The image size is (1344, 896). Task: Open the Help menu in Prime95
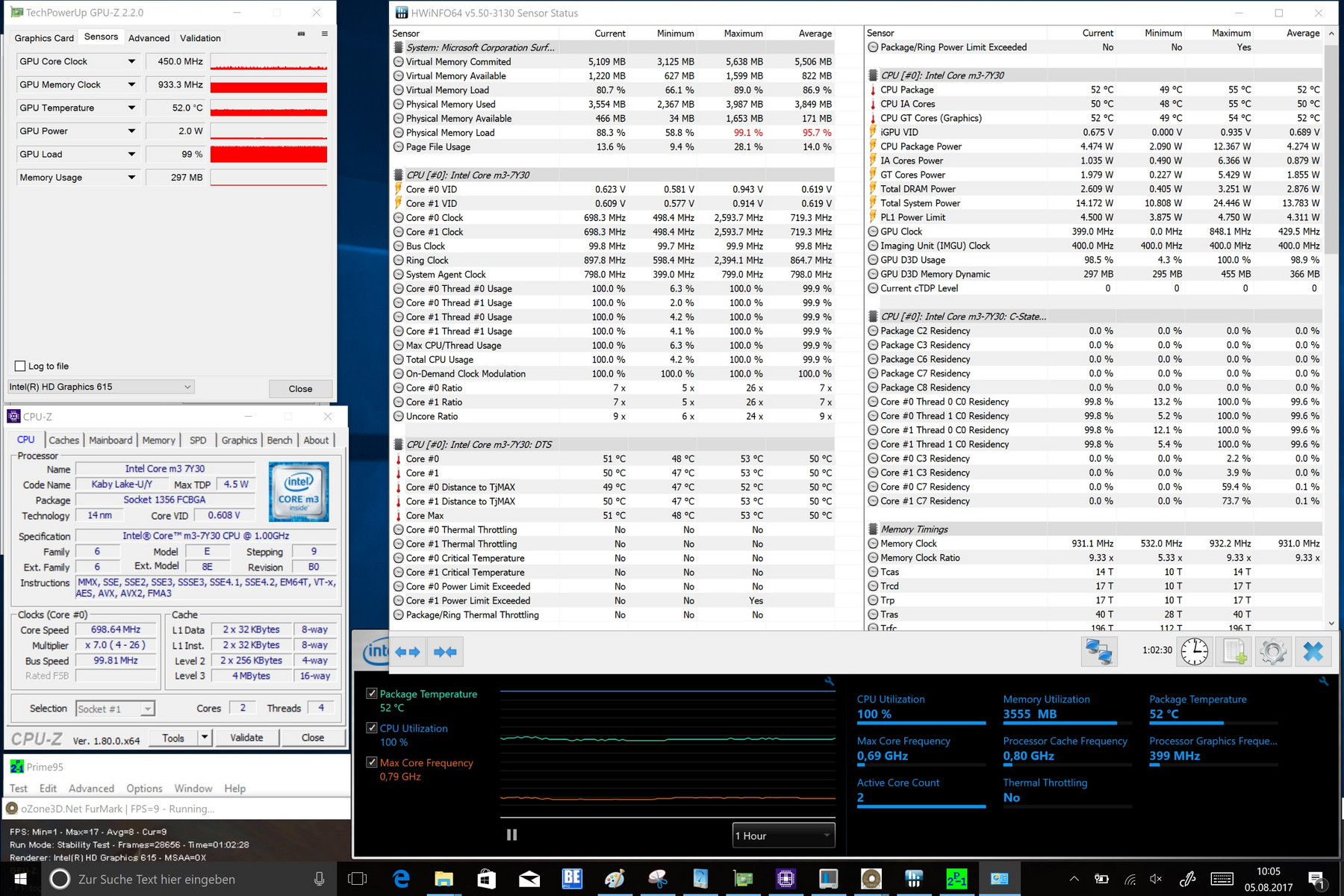coord(234,788)
